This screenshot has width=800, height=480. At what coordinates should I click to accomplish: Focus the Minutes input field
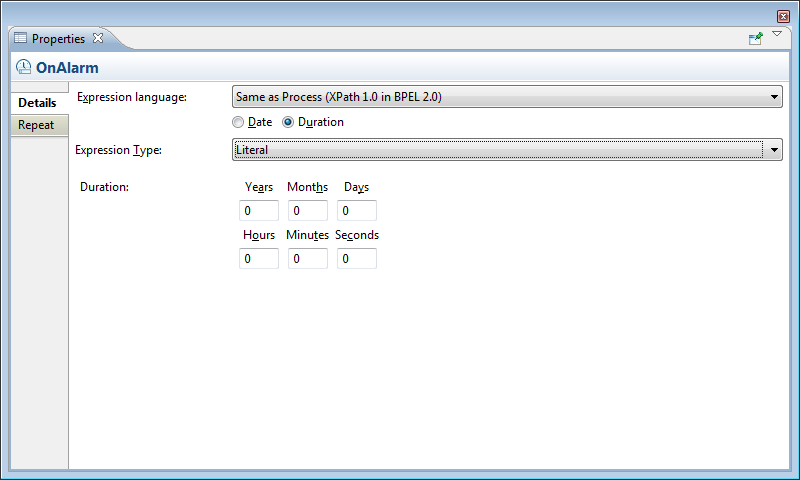(308, 259)
